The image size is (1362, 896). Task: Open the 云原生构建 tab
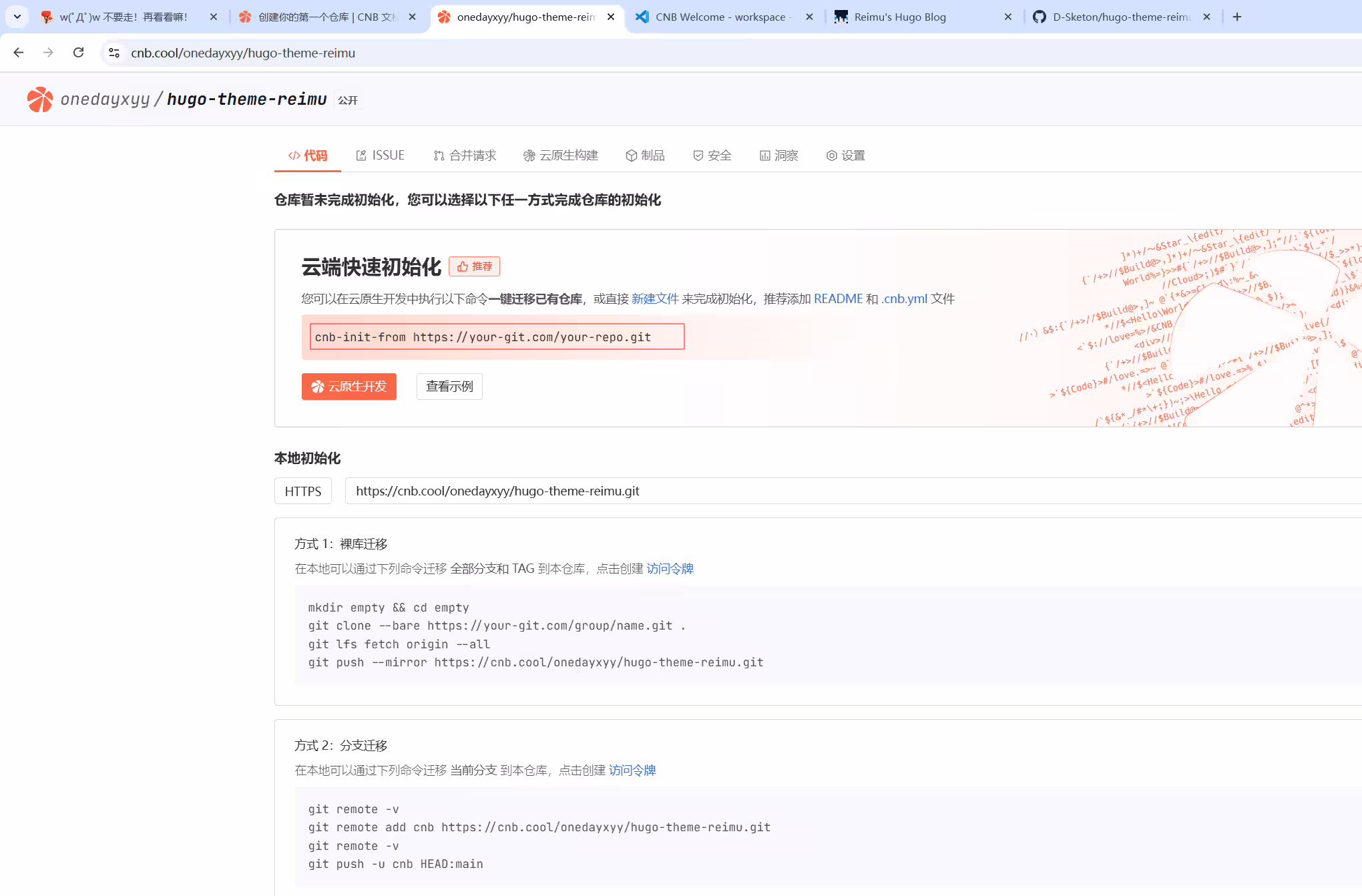coord(561,156)
